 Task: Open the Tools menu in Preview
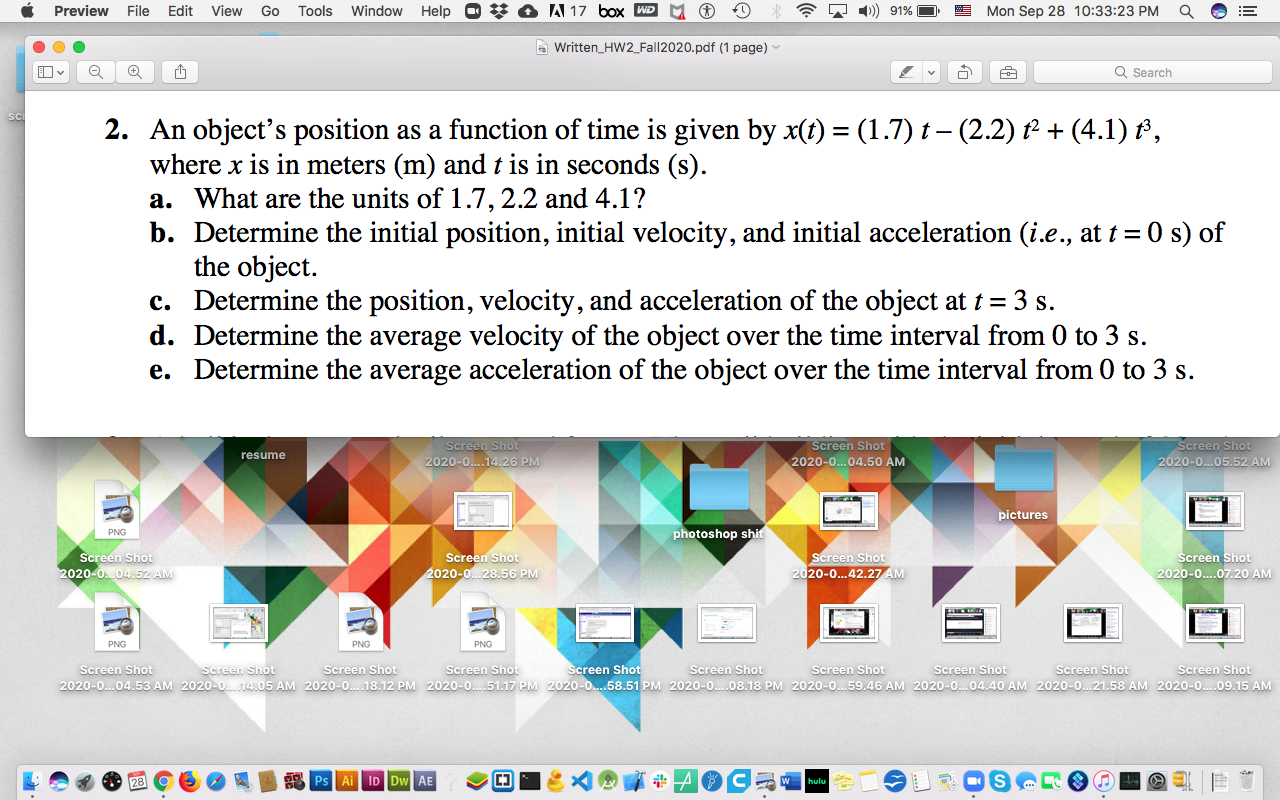(315, 11)
